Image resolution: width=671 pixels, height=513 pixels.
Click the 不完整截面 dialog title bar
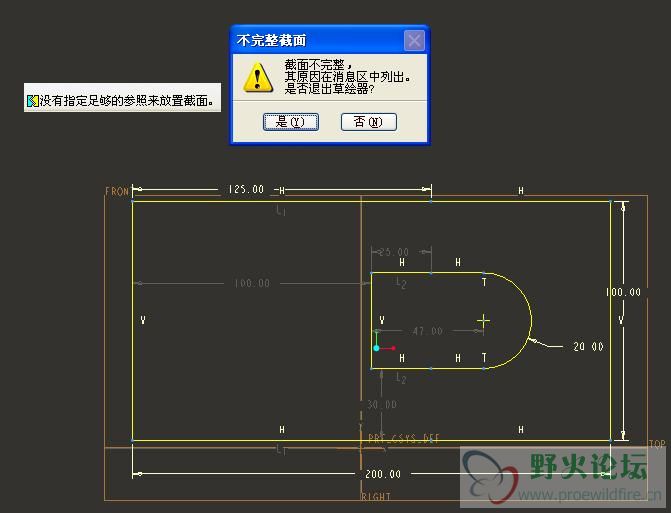[x=330, y=40]
